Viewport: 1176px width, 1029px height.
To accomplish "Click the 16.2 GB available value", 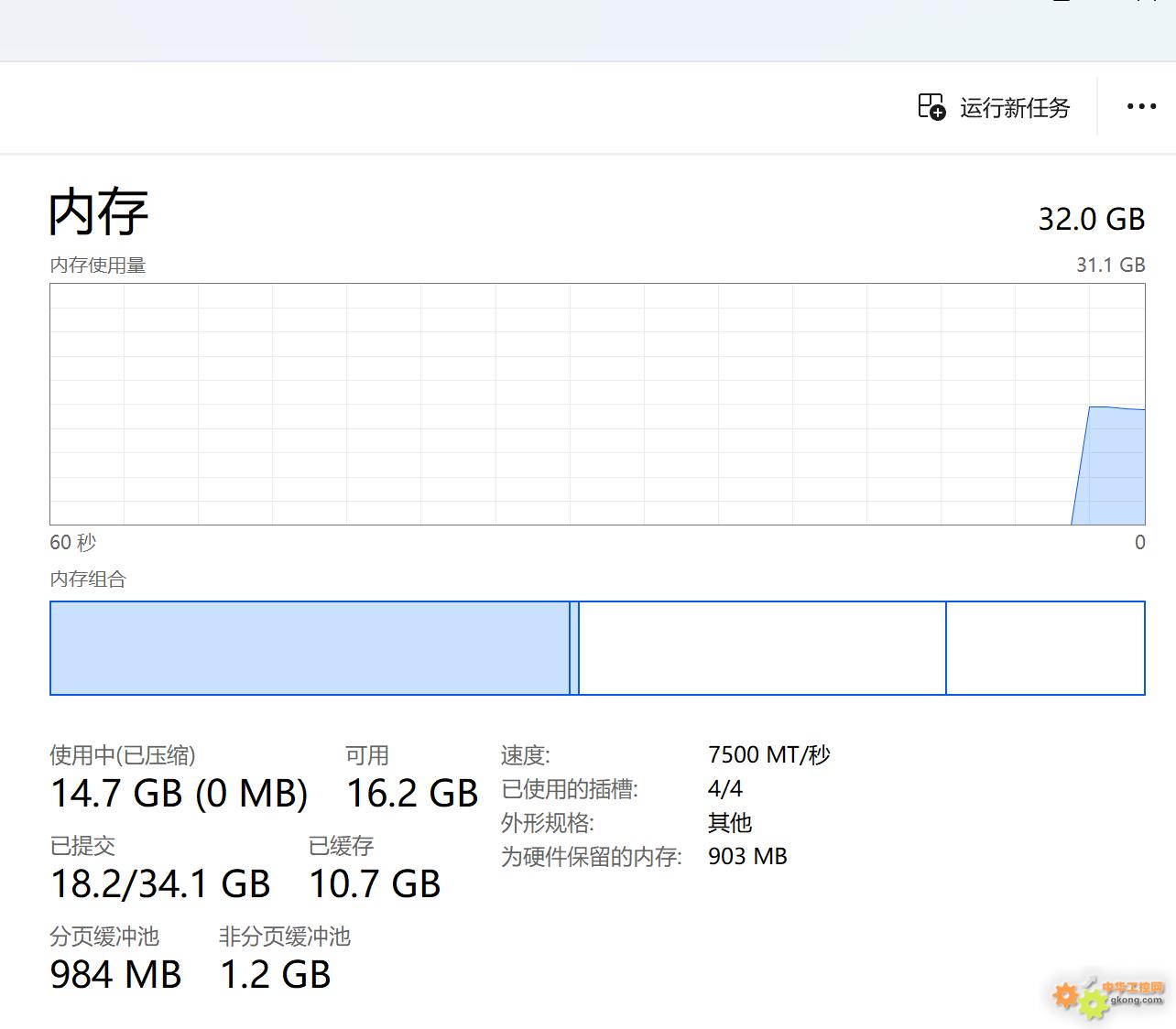I will click(x=412, y=794).
